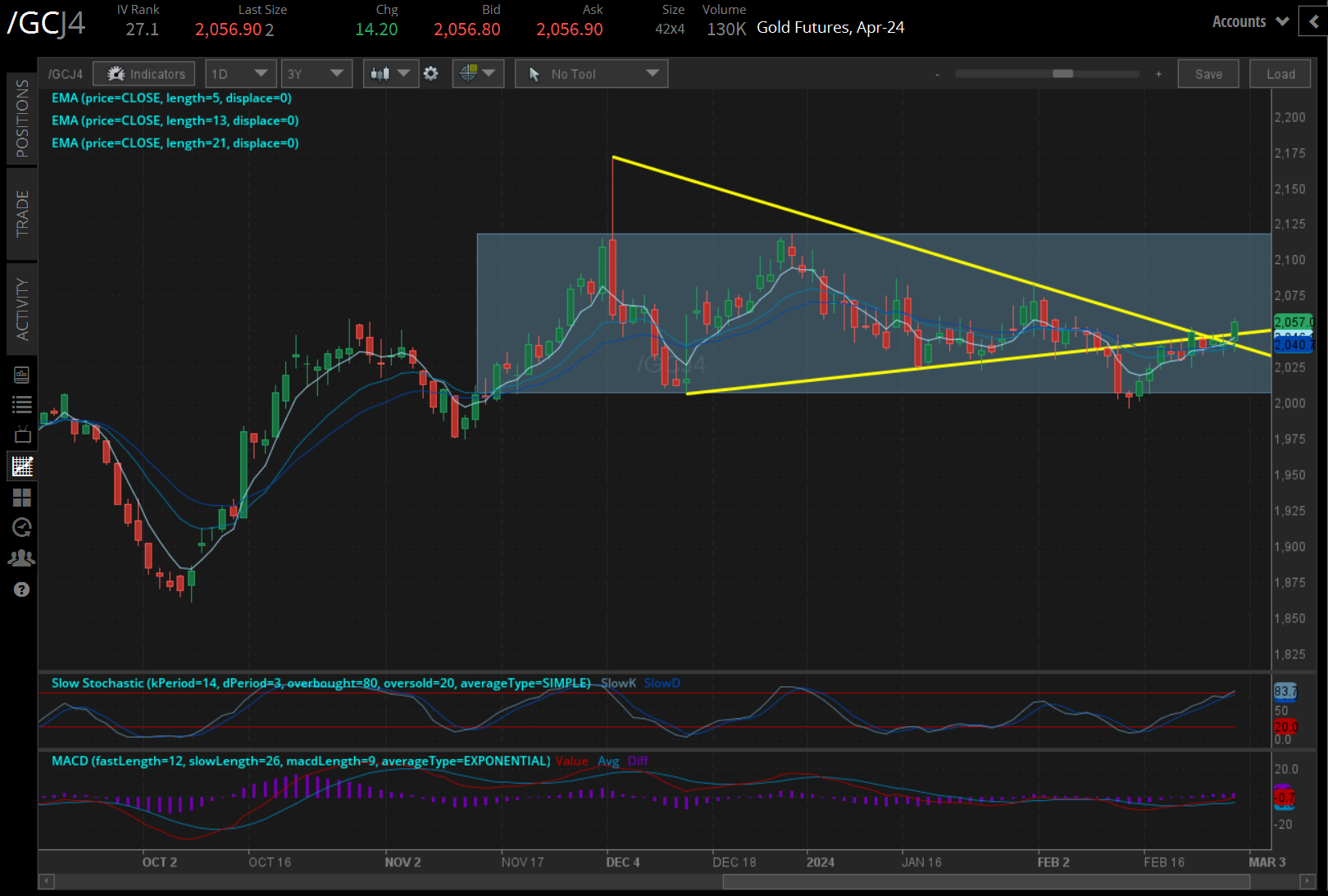This screenshot has height=896, width=1328.
Task: Click the DEC 4 date axis label
Action: (x=623, y=862)
